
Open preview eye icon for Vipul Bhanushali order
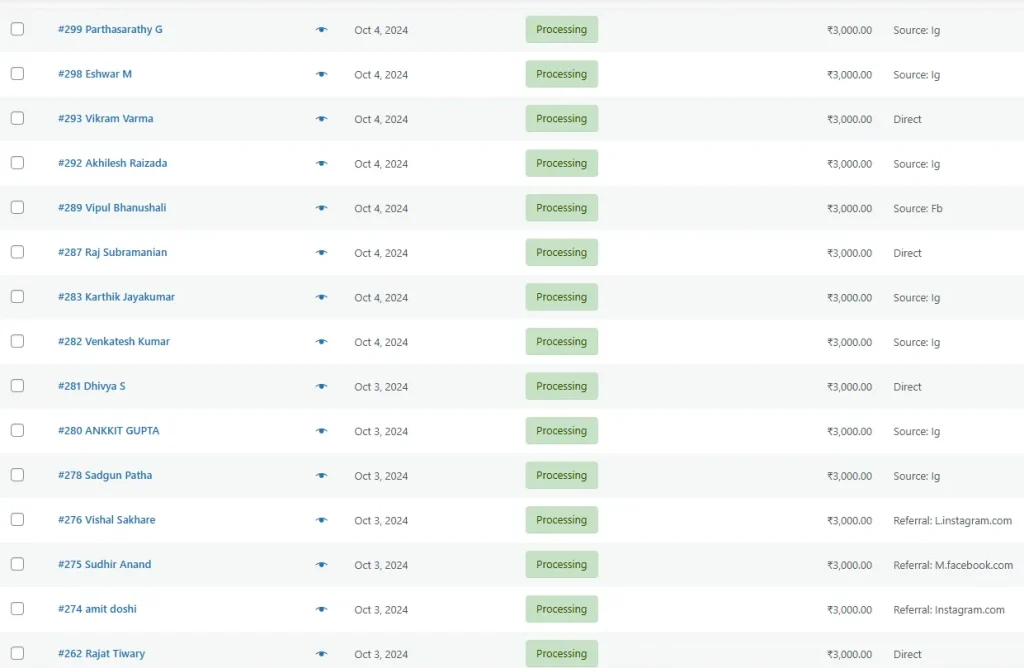point(321,208)
